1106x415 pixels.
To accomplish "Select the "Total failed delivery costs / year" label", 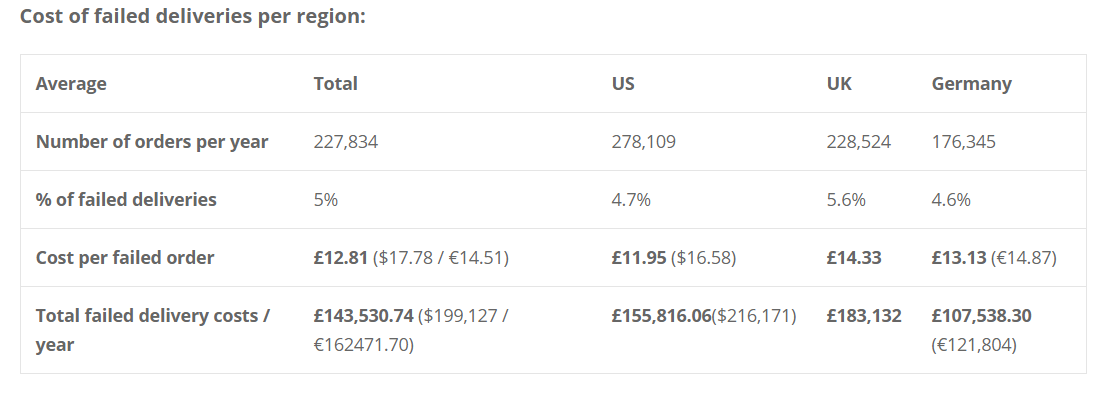I will (153, 330).
